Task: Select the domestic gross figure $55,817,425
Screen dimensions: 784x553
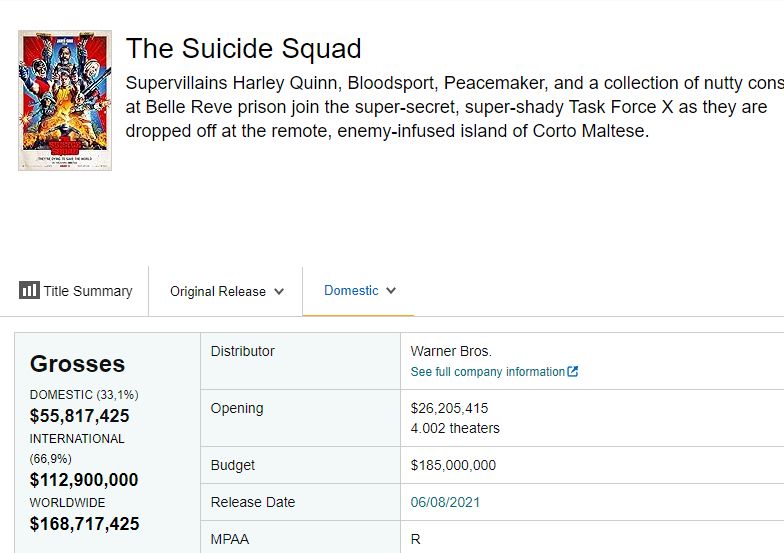Action: click(x=80, y=416)
